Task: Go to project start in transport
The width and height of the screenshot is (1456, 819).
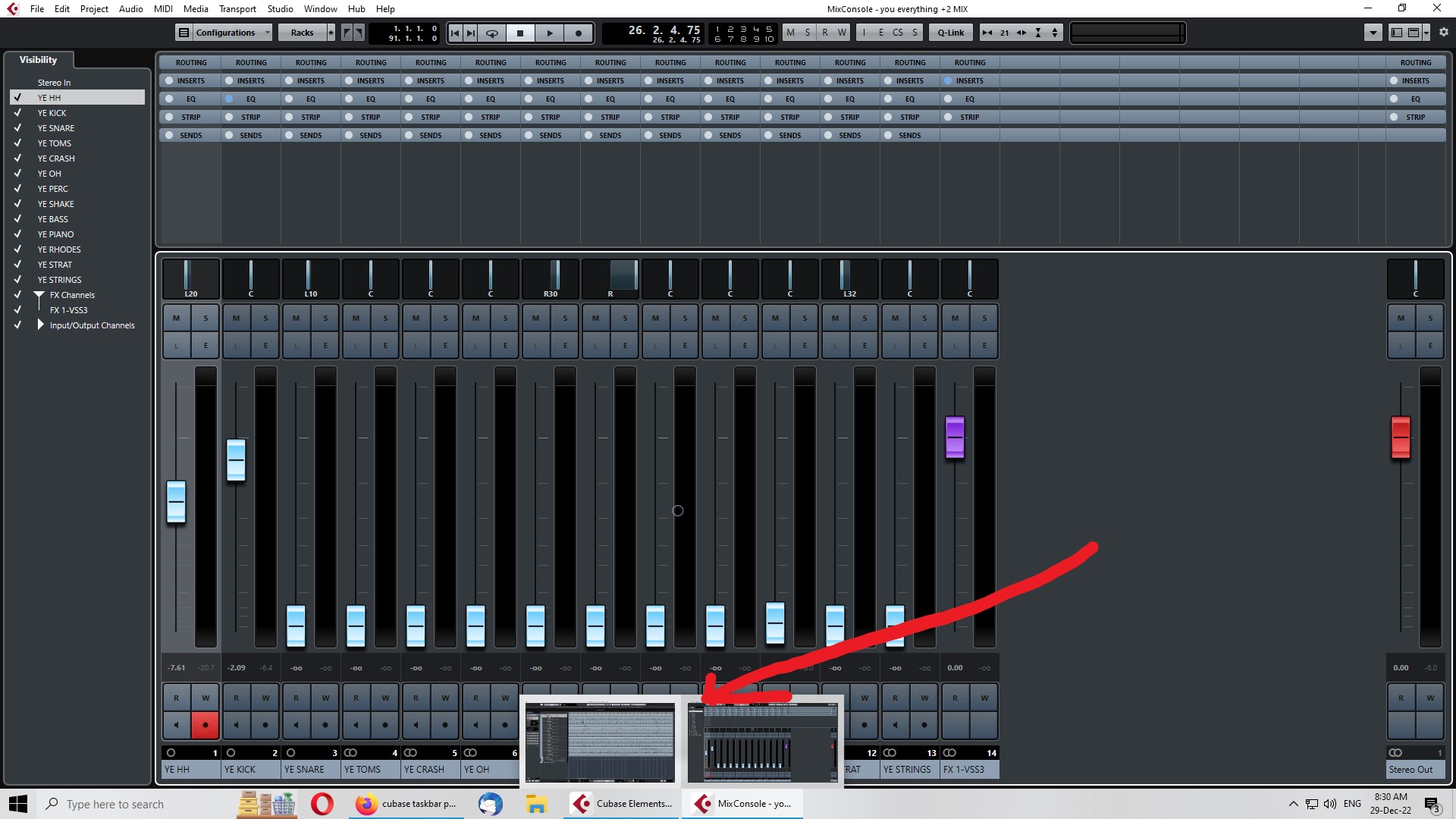Action: (454, 33)
